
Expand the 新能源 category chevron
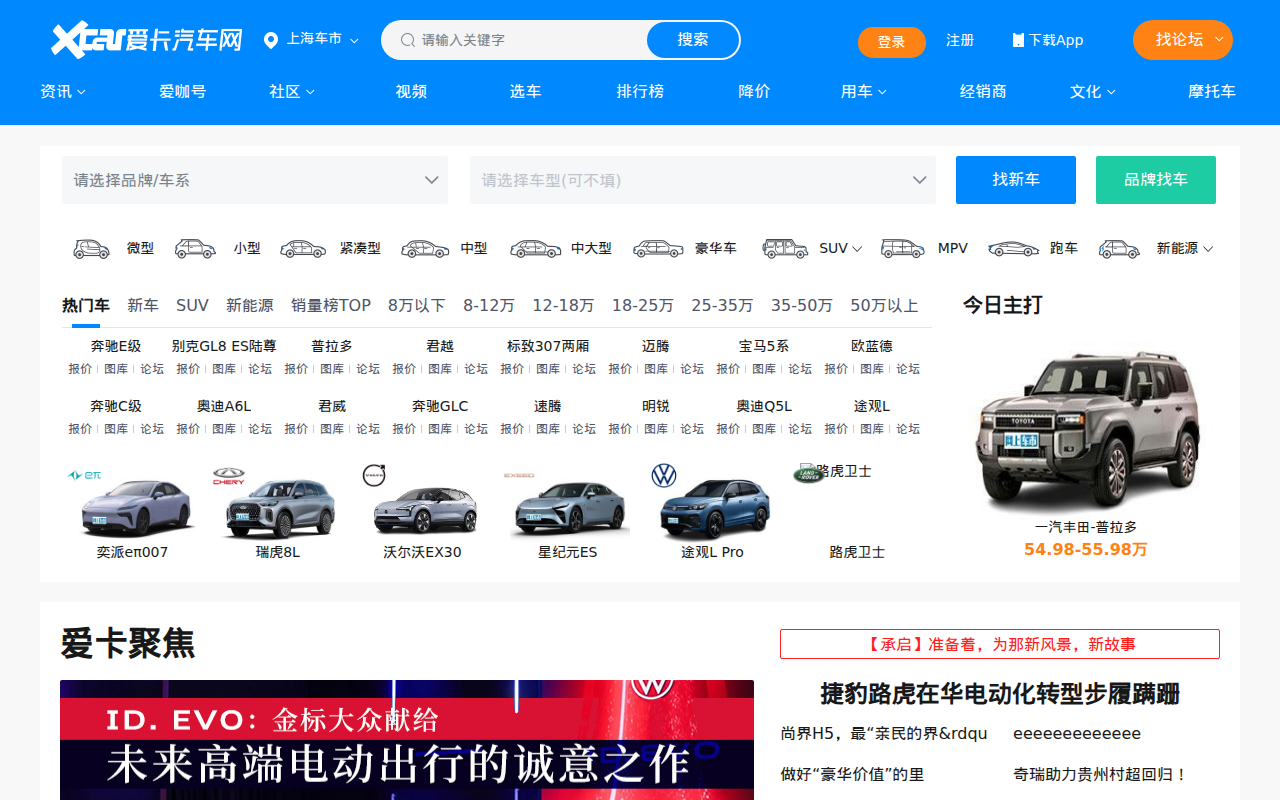(1208, 249)
